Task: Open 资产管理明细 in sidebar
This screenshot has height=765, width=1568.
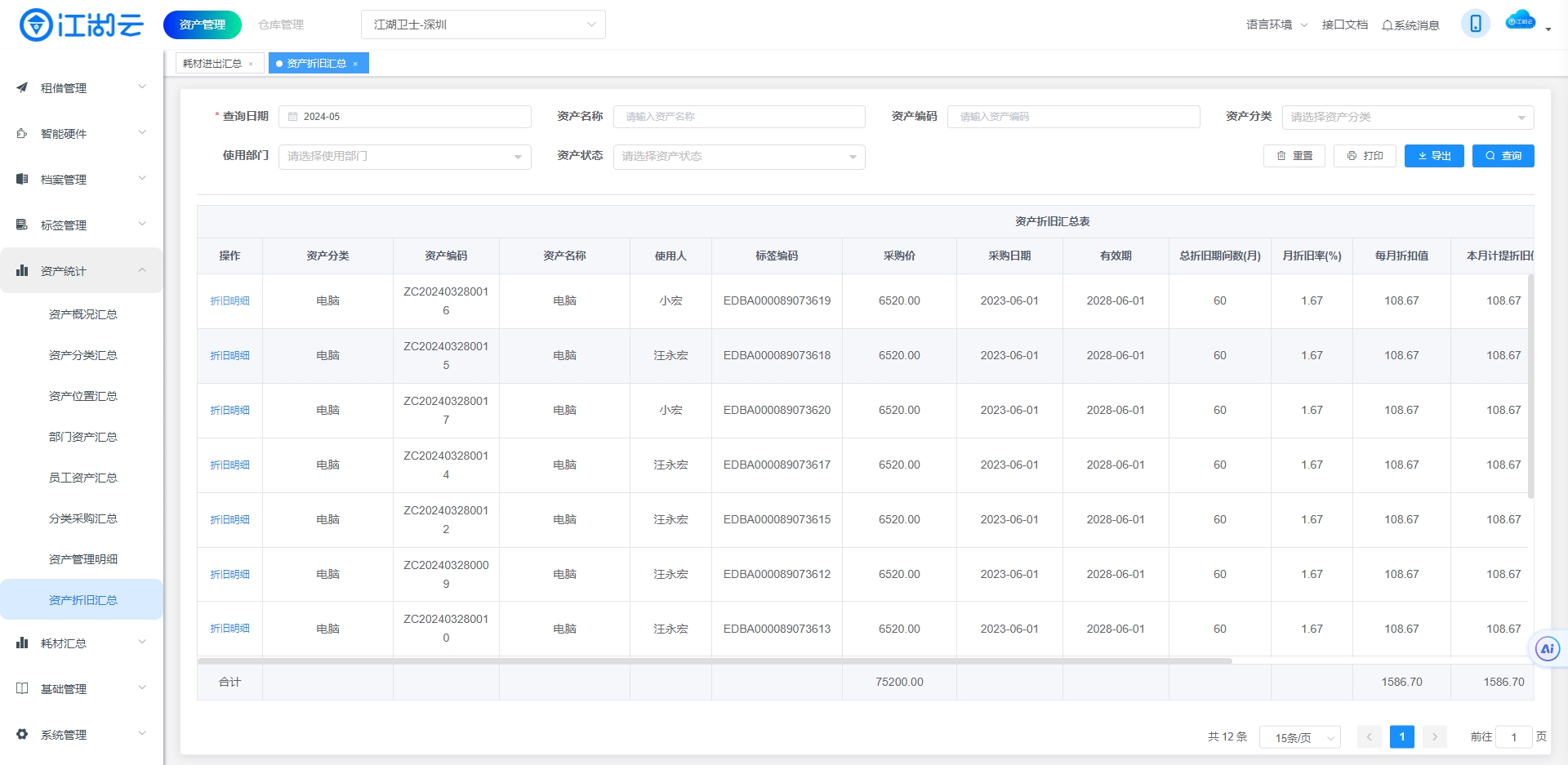Action: coord(83,559)
